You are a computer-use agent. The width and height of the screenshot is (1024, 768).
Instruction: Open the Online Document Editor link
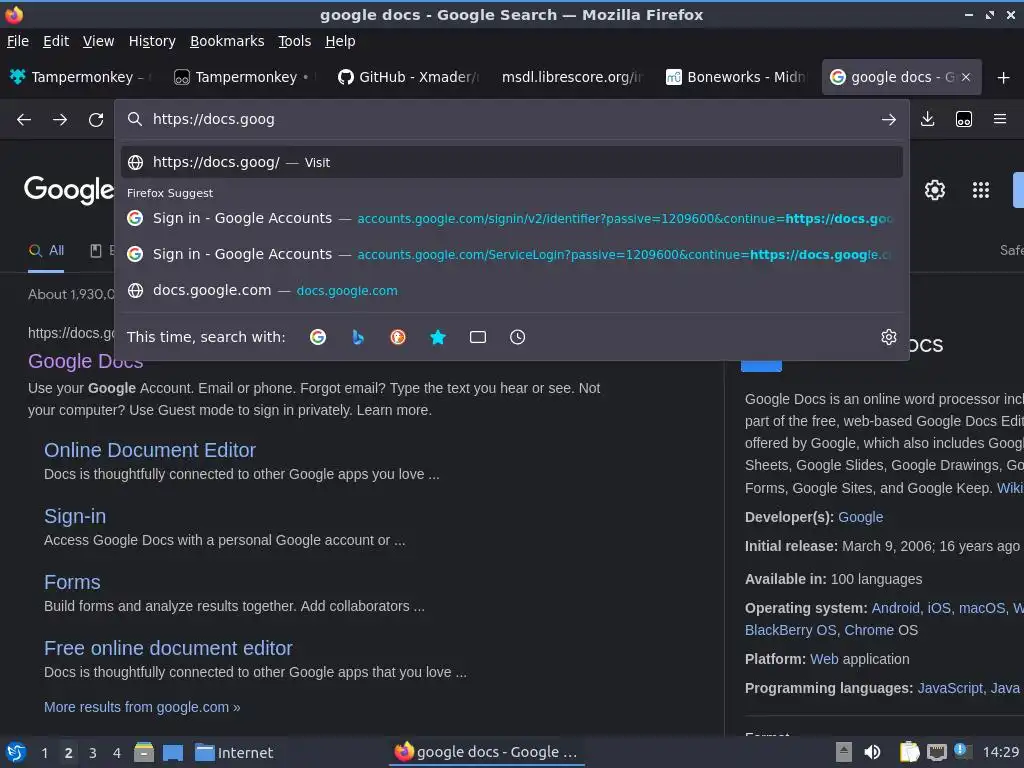coord(150,450)
